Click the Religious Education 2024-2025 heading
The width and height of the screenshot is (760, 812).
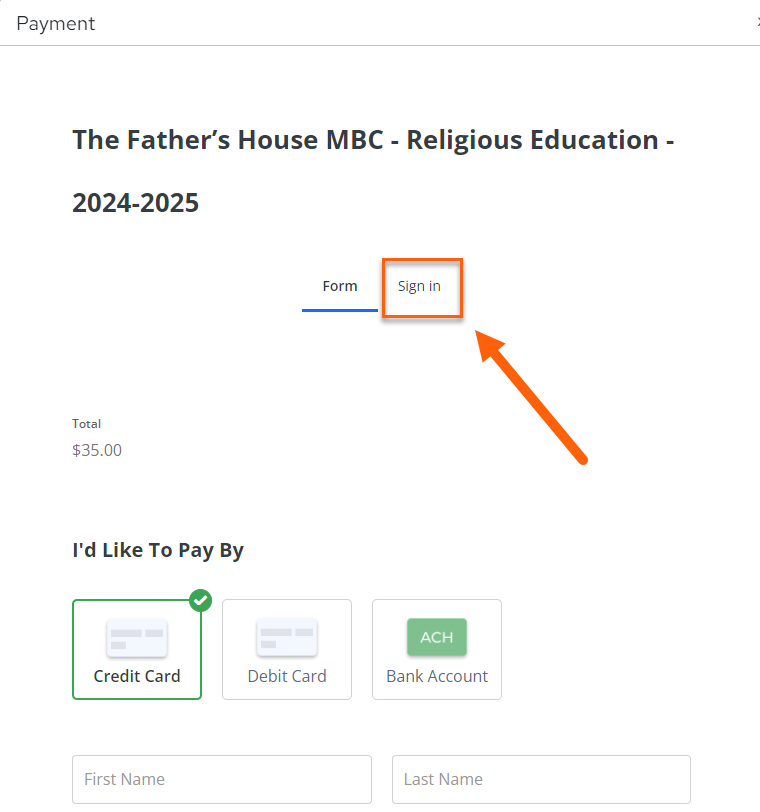(373, 171)
